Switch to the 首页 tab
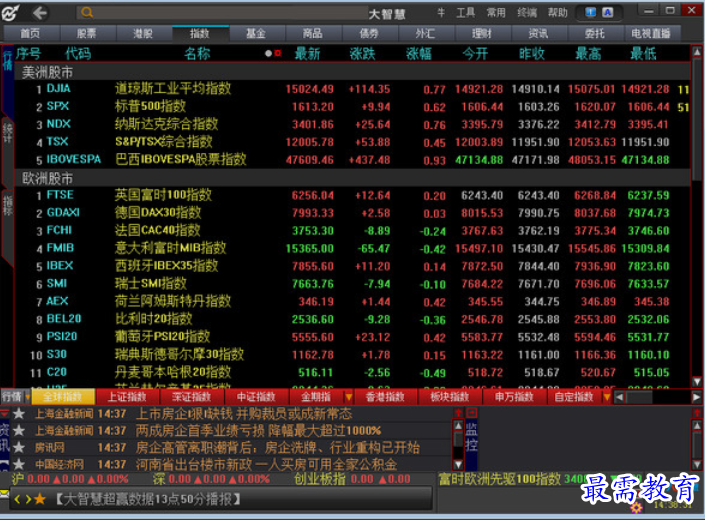 31,33
